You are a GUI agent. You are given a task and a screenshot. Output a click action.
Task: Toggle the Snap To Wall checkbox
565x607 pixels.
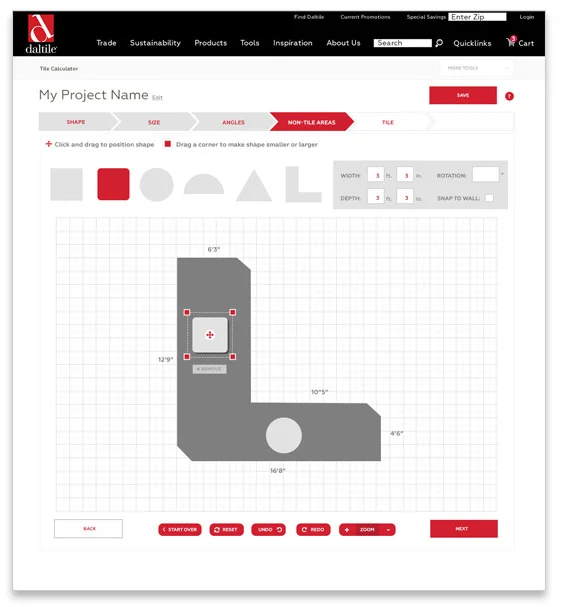click(x=489, y=198)
